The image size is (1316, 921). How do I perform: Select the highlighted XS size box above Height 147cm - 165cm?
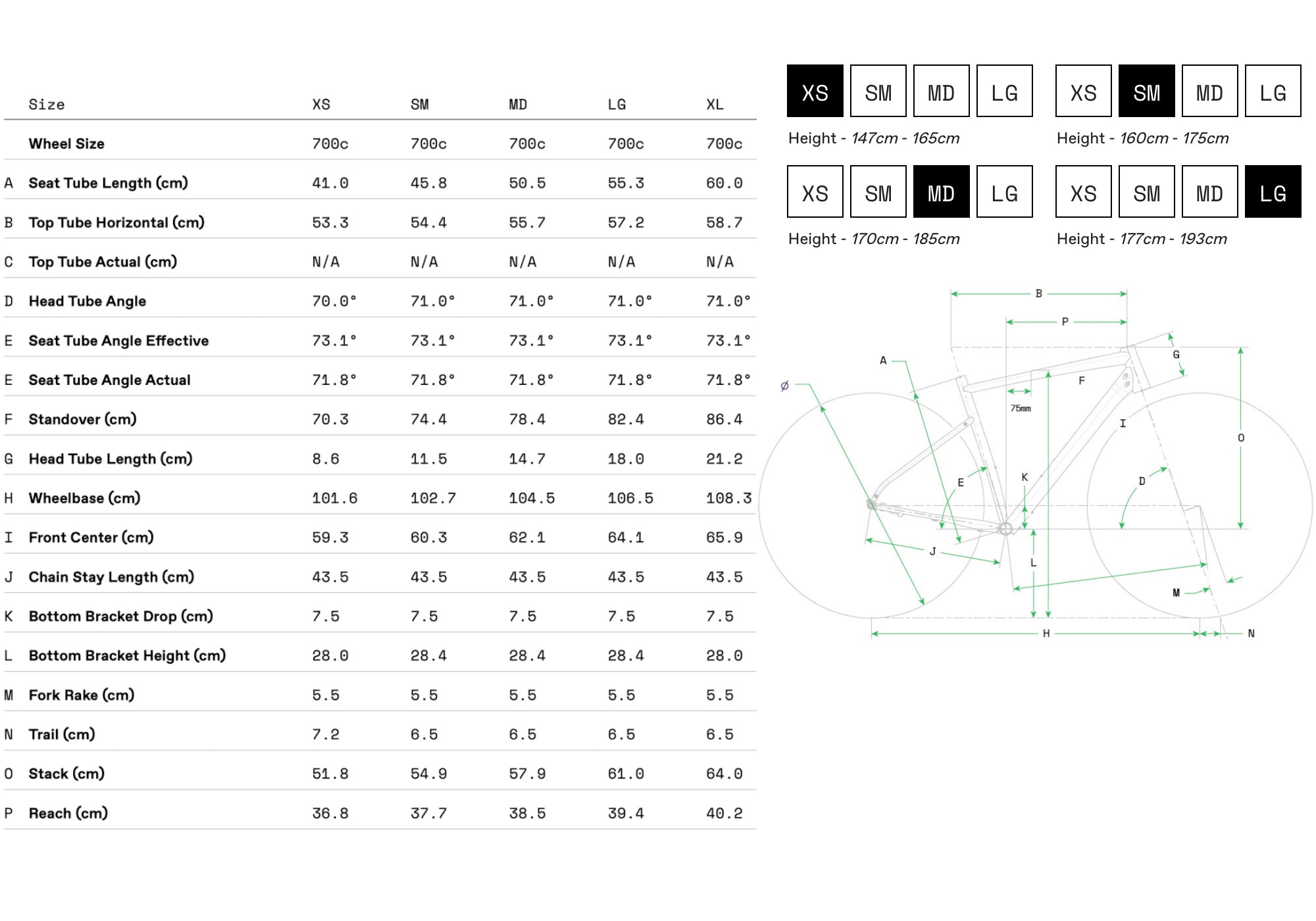coord(815,91)
